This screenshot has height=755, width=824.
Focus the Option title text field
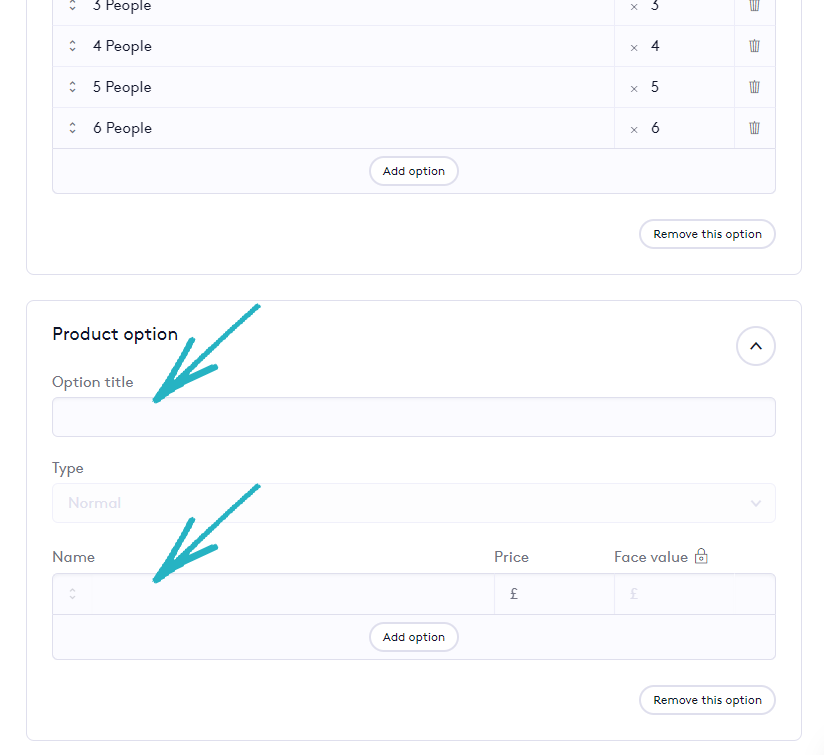pyautogui.click(x=413, y=417)
